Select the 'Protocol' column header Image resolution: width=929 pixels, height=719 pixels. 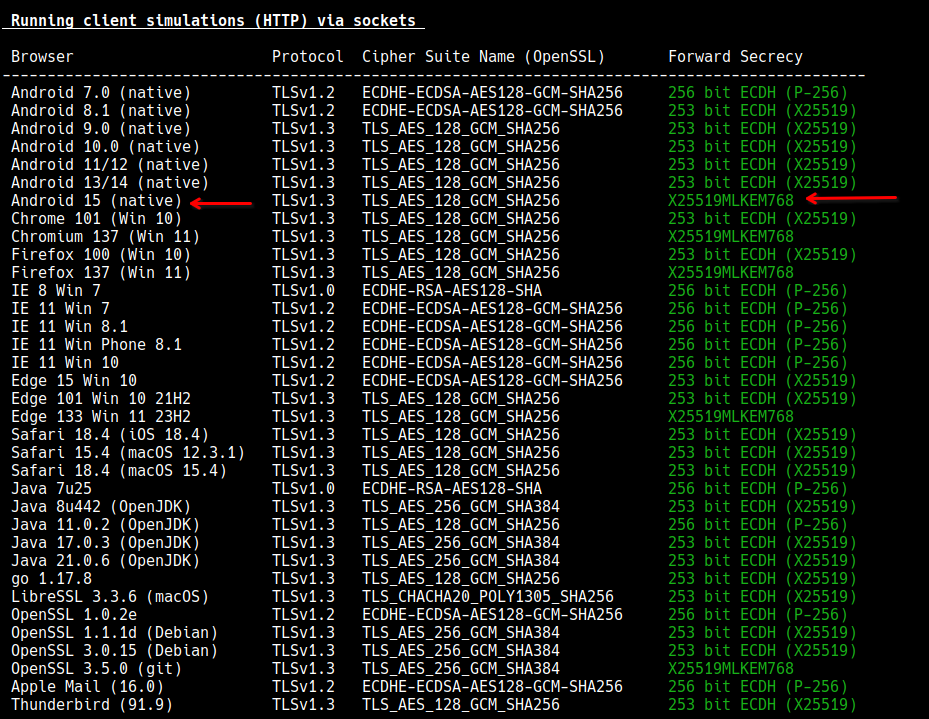click(307, 57)
